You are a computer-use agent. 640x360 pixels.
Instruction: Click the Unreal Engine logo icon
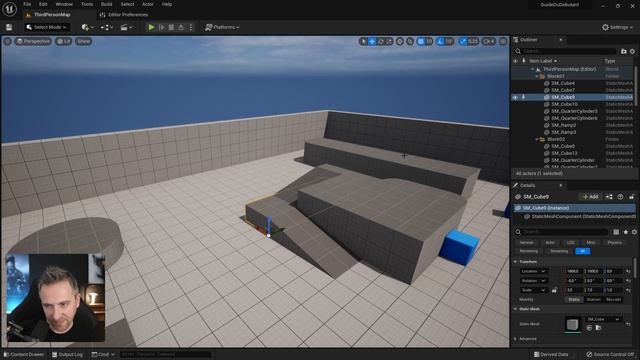[x=9, y=9]
